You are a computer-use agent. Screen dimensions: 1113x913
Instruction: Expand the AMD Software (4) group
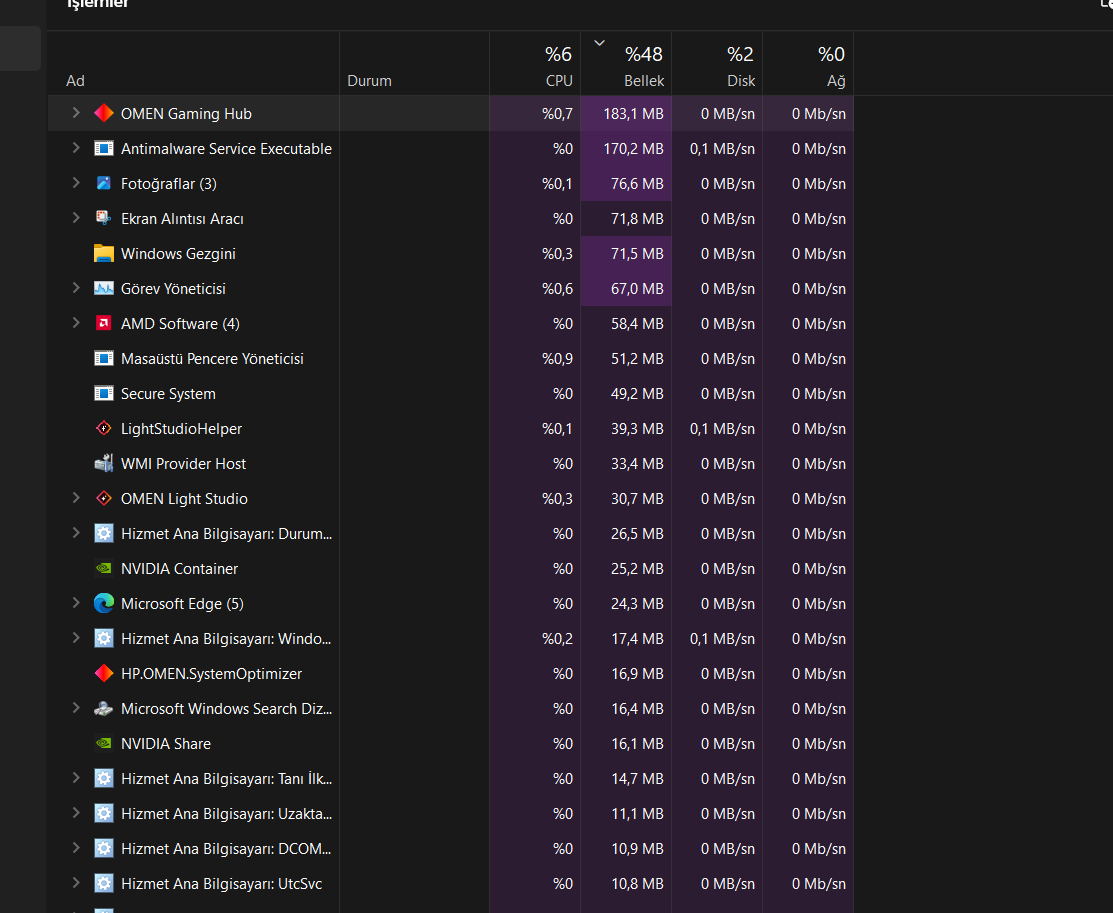coord(76,323)
